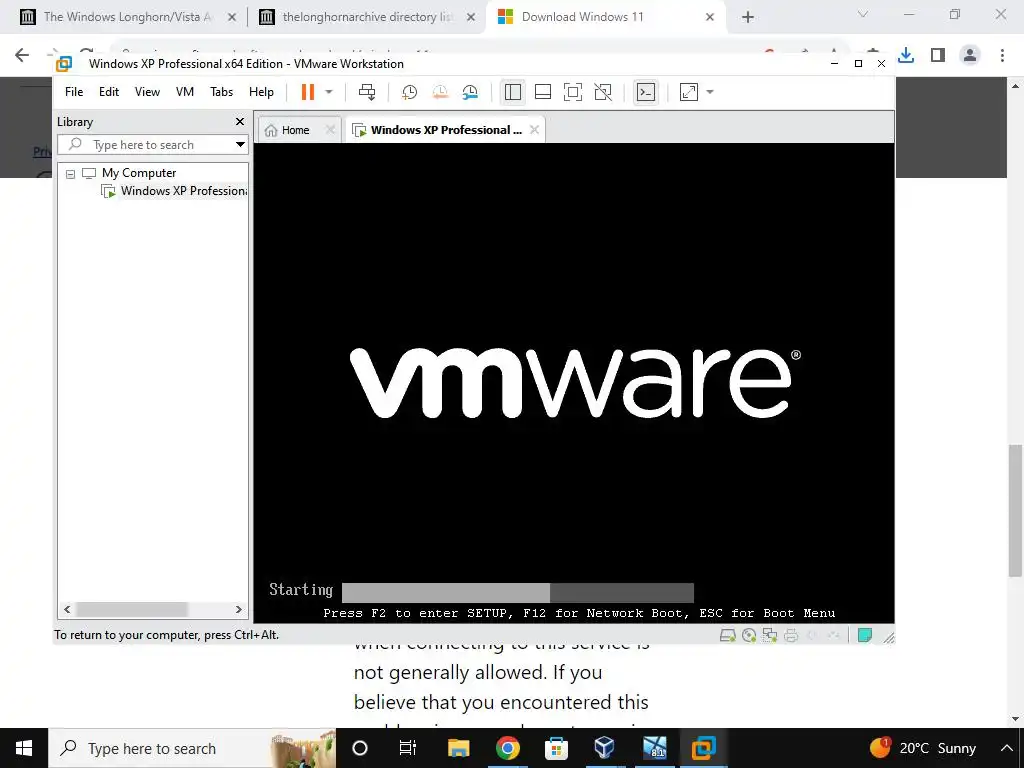Viewport: 1024px width, 768px height.
Task: Revert the VM to its previous snapshot
Action: [440, 92]
